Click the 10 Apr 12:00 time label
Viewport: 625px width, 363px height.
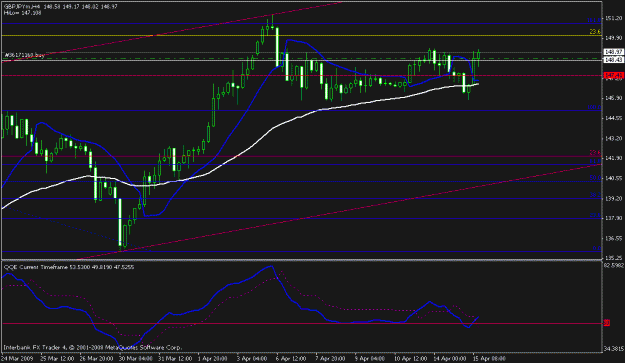click(411, 358)
